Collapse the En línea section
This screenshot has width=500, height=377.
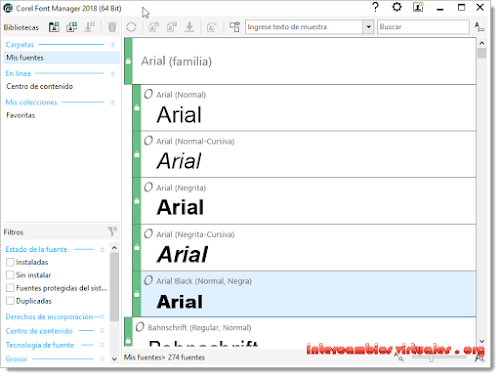[113, 73]
